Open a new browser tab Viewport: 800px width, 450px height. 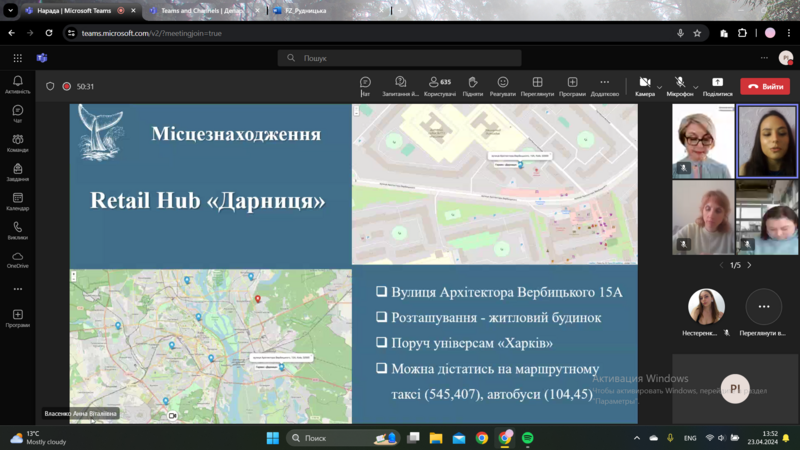point(401,10)
